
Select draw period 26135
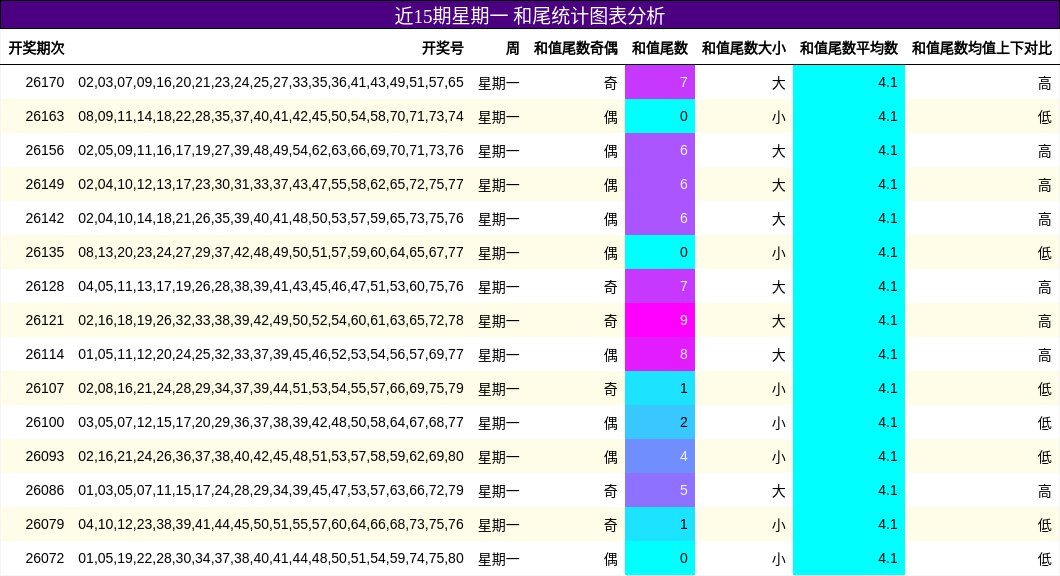pyautogui.click(x=45, y=252)
